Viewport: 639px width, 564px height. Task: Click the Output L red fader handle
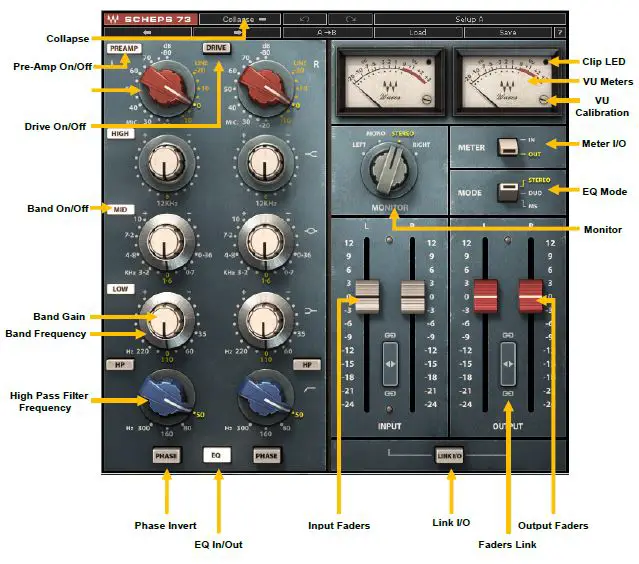coord(485,296)
